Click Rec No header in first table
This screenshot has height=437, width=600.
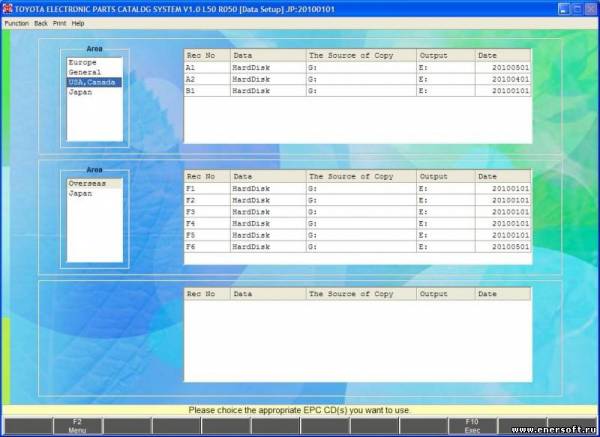pos(207,55)
